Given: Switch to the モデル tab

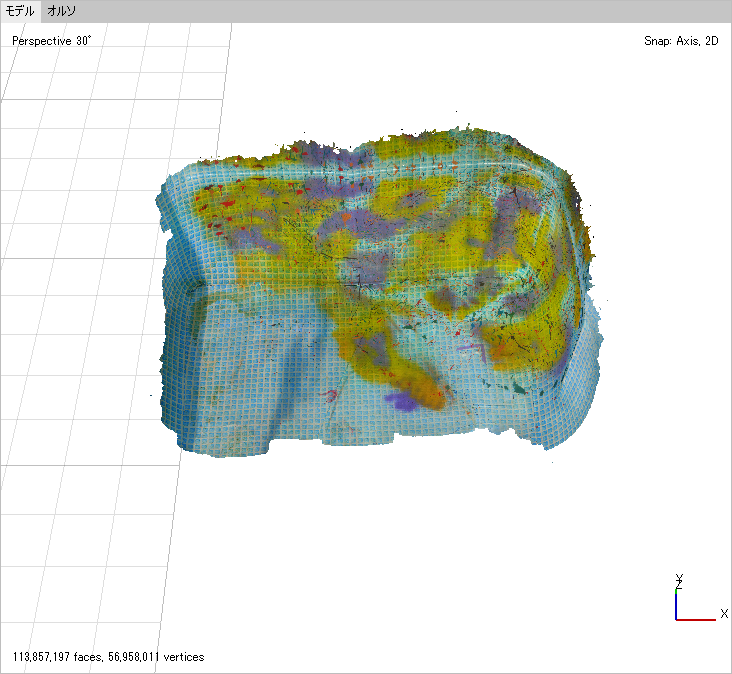Looking at the screenshot, I should [x=20, y=11].
